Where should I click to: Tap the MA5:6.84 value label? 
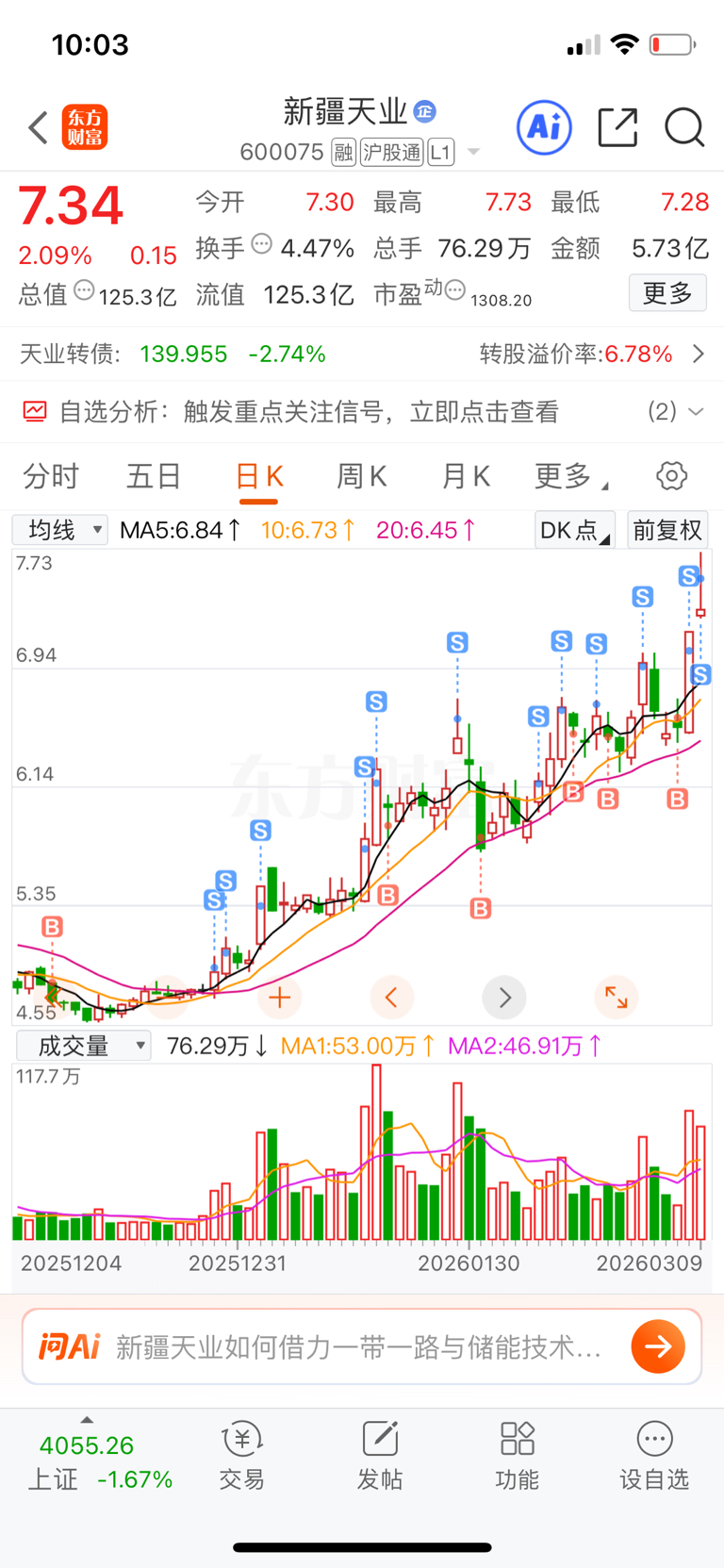click(181, 531)
